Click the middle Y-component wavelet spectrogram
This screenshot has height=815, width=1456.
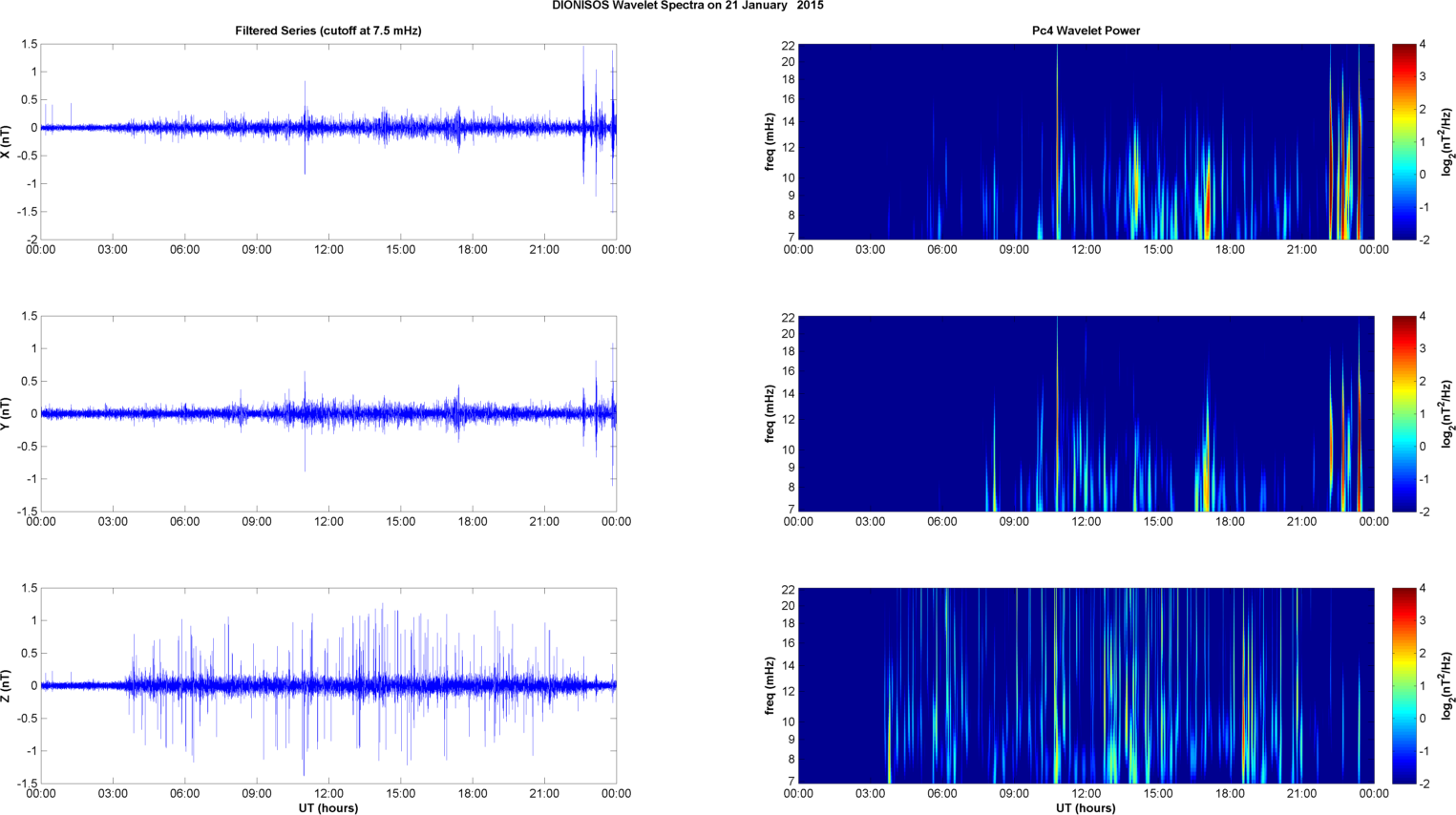pos(1086,413)
